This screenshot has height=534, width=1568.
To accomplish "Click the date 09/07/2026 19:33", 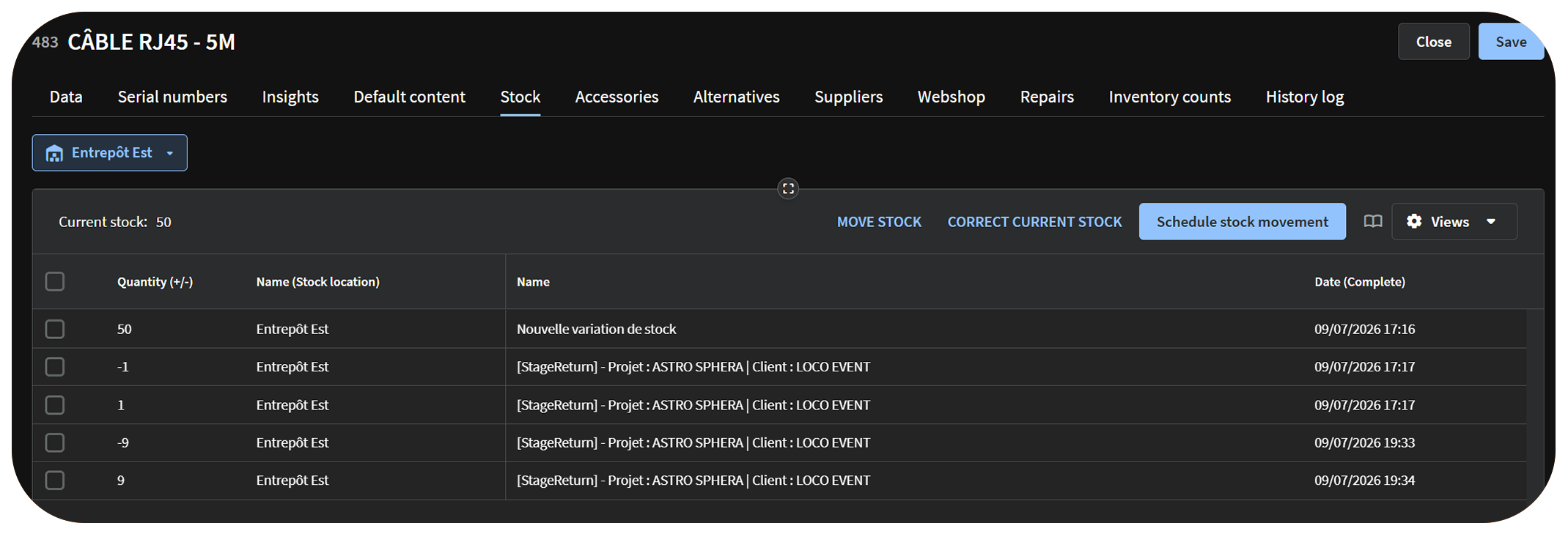I will (1364, 442).
